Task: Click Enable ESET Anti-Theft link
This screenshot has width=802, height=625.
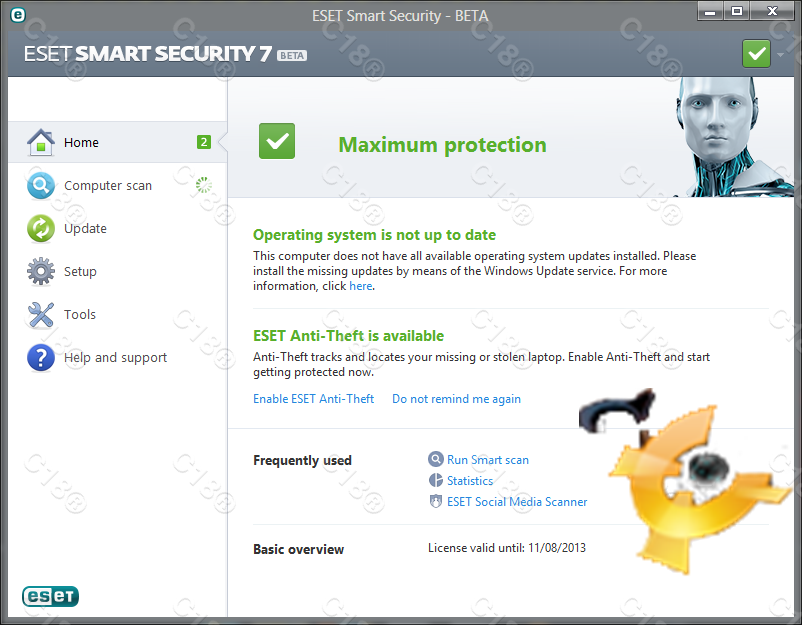Action: pos(313,399)
